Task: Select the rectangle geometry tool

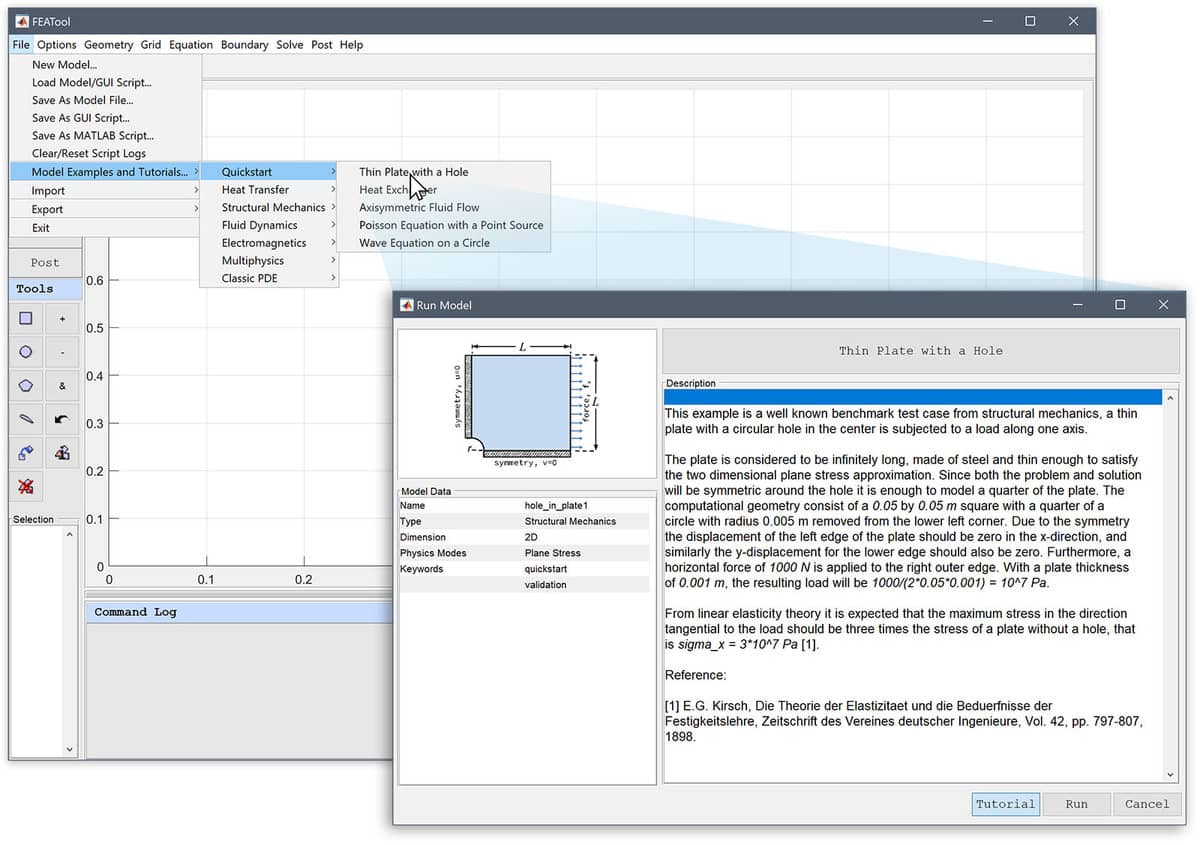Action: tap(25, 317)
